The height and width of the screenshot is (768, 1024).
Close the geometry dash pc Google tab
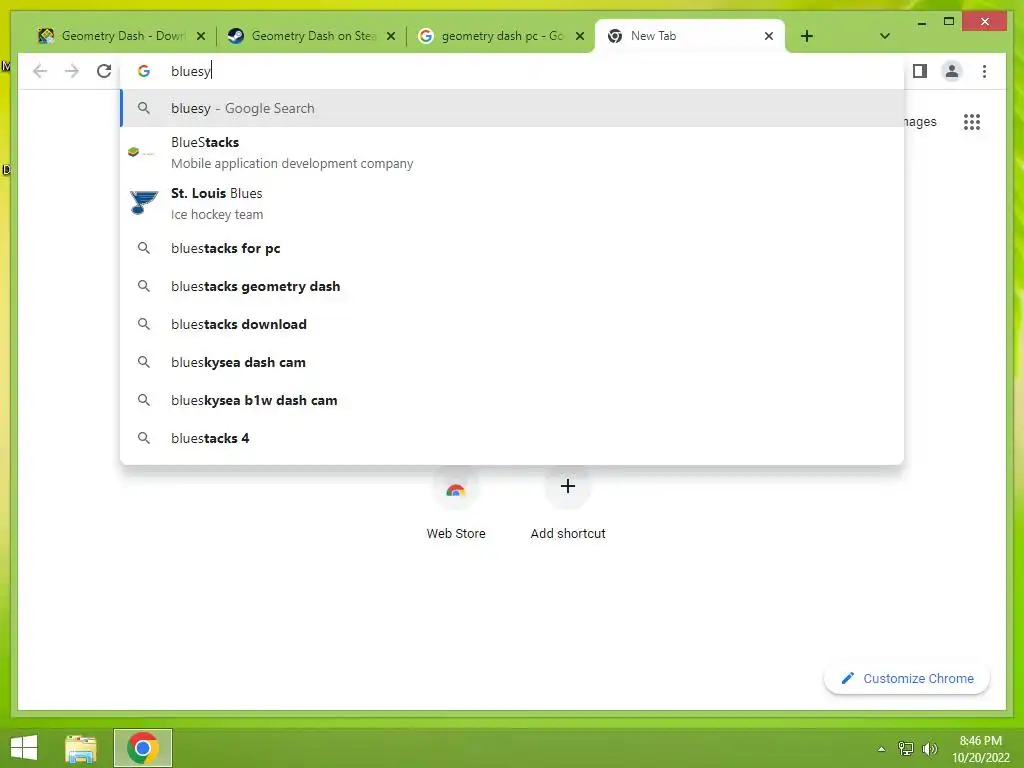tap(579, 36)
